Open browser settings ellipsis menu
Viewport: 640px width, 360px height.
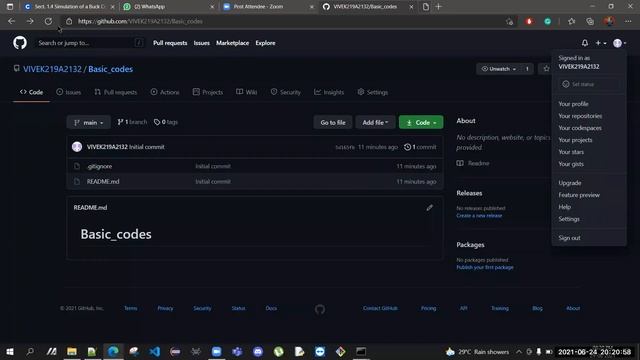[628, 21]
